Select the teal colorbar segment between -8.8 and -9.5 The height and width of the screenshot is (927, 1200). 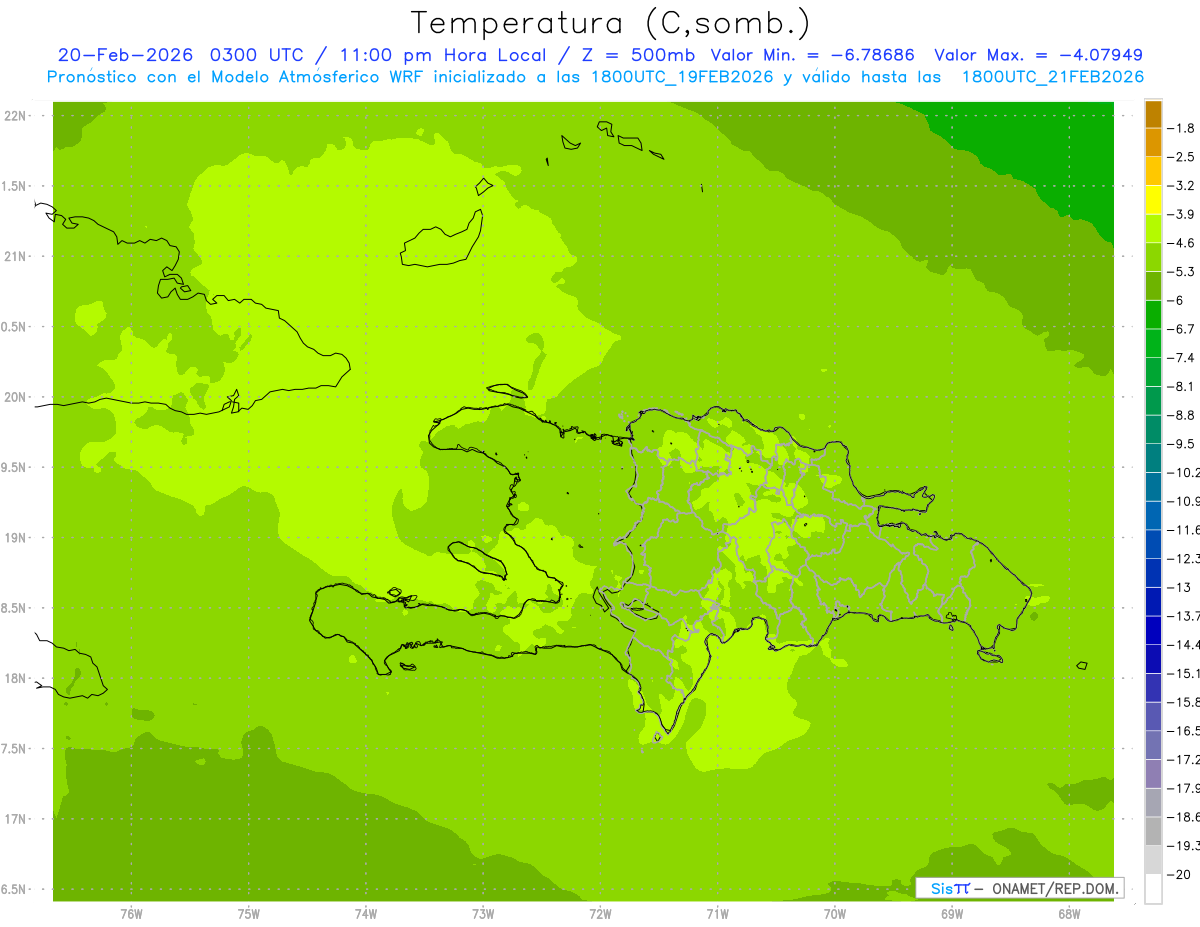tap(1153, 430)
